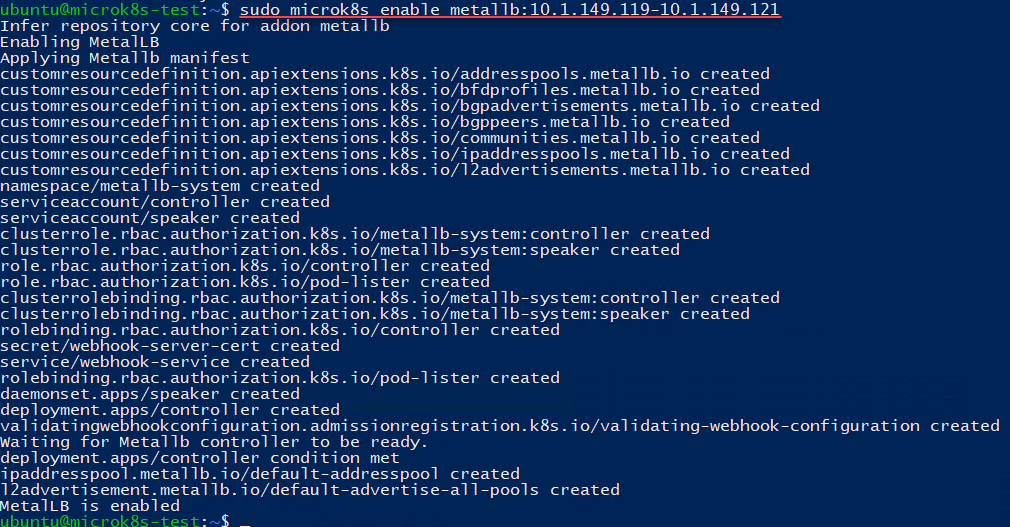The height and width of the screenshot is (527, 1010).
Task: Click the 'MetalLB is enabled' line
Action: [x=90, y=506]
